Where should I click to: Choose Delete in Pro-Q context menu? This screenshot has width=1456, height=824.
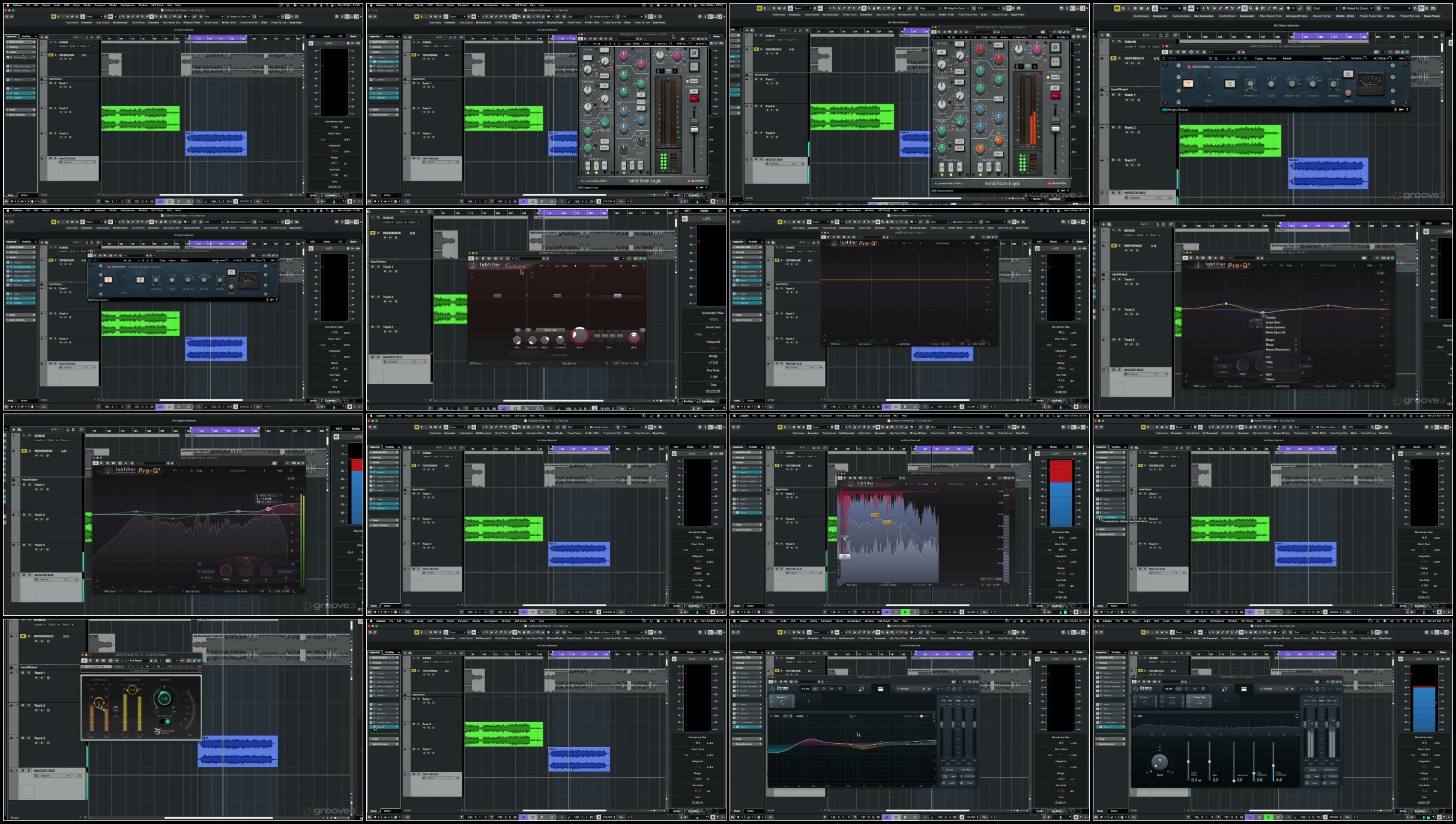point(1270,379)
